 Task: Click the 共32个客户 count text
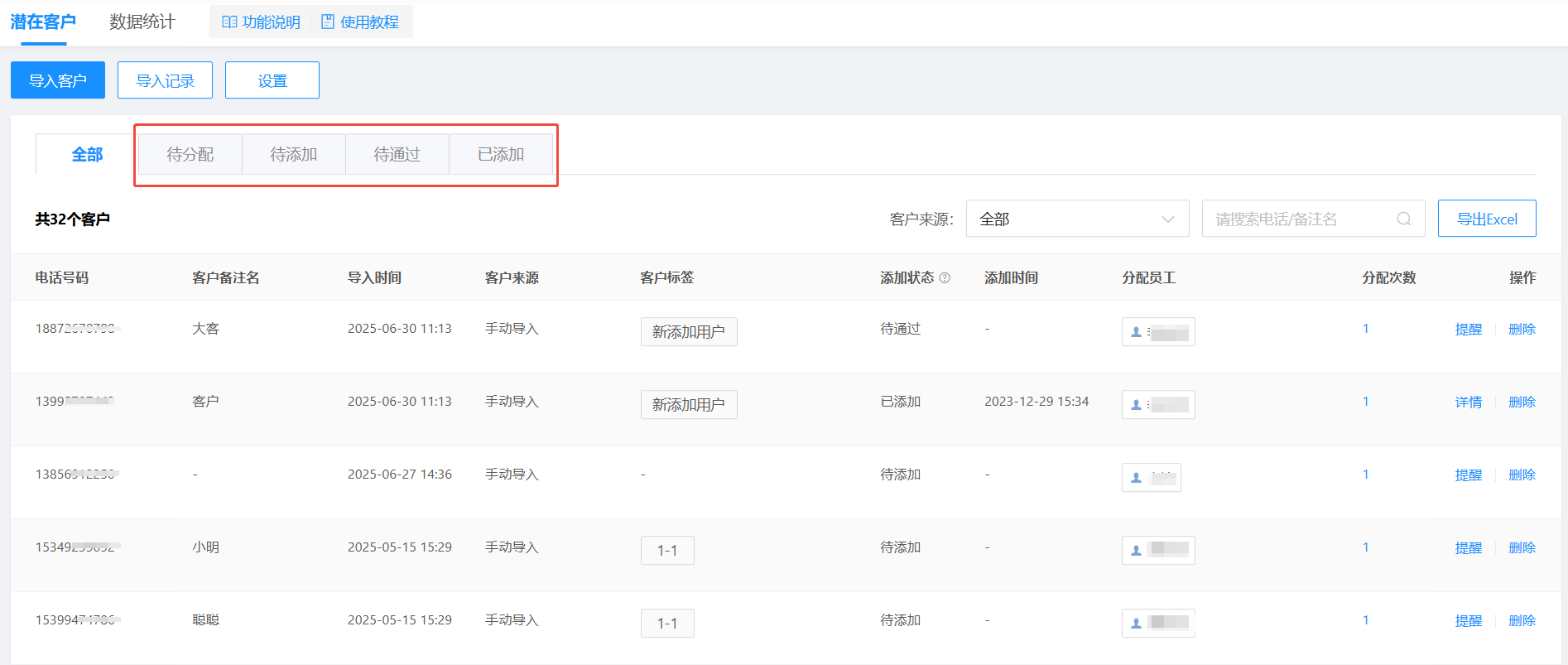[x=73, y=219]
